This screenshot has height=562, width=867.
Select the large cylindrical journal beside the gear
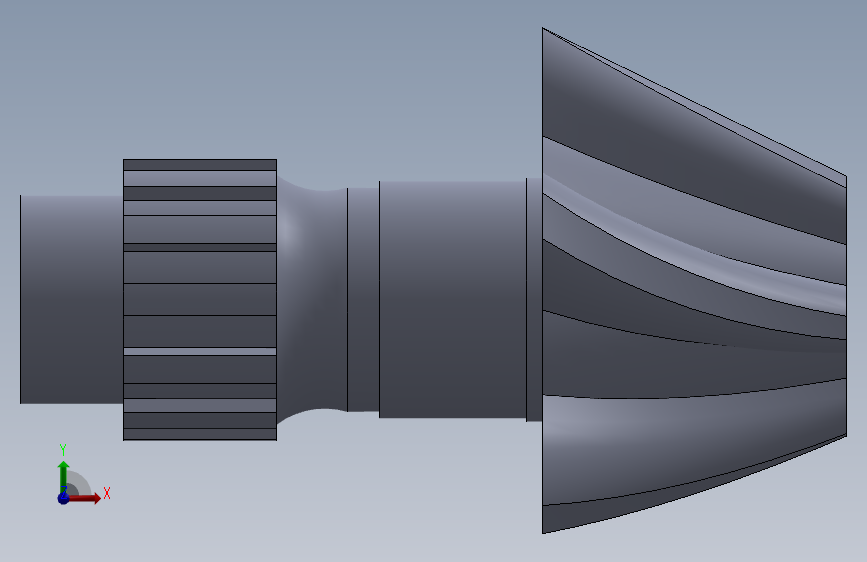[452, 299]
